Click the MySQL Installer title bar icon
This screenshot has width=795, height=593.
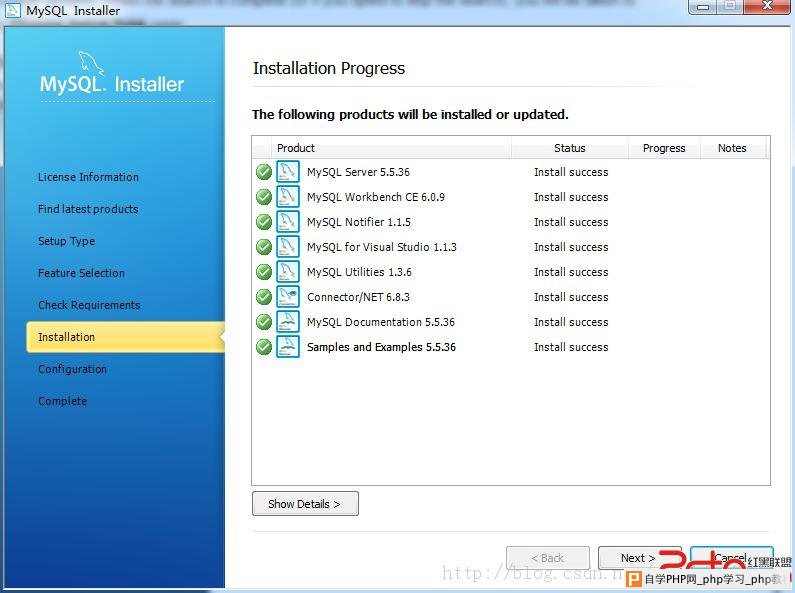click(x=13, y=10)
